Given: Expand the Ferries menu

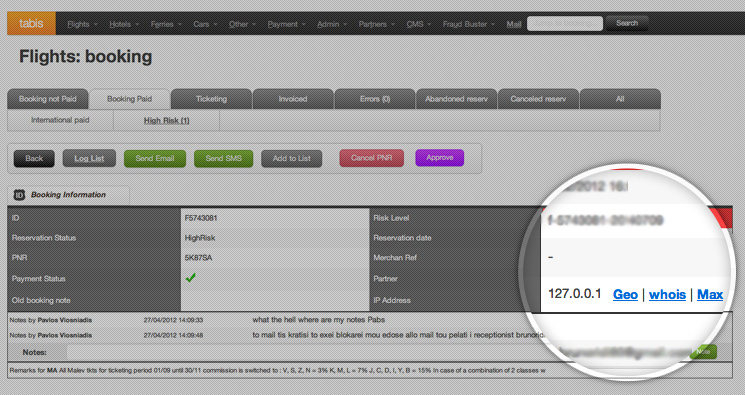Looking at the screenshot, I should [x=166, y=24].
